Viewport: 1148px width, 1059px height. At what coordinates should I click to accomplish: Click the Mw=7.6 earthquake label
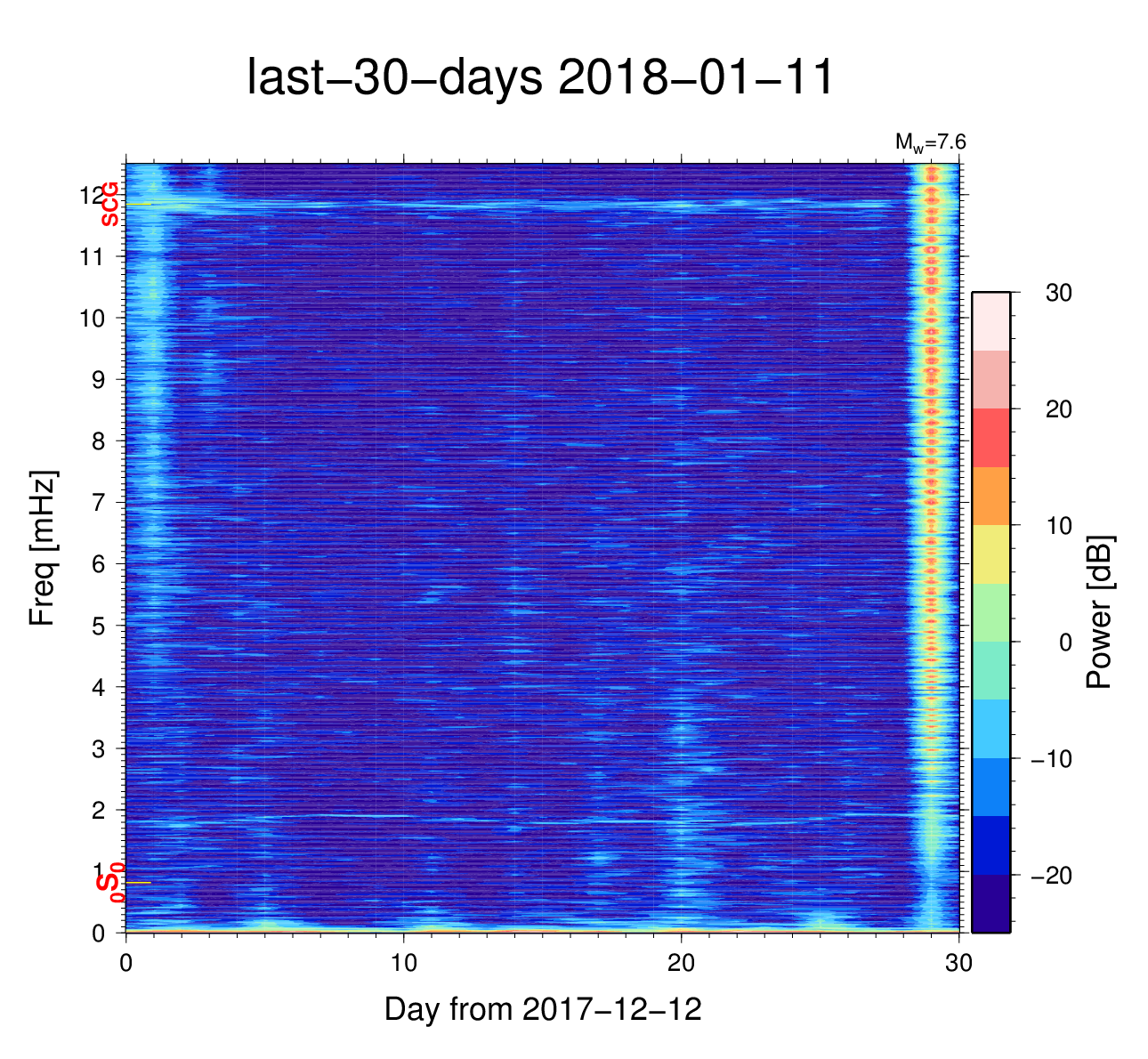[930, 142]
